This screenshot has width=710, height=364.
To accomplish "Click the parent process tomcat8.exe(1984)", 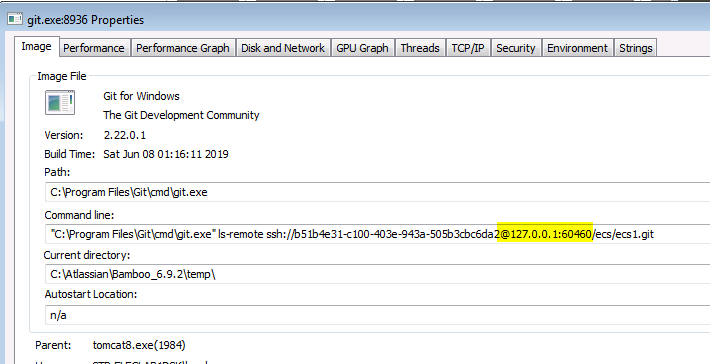I will point(139,345).
